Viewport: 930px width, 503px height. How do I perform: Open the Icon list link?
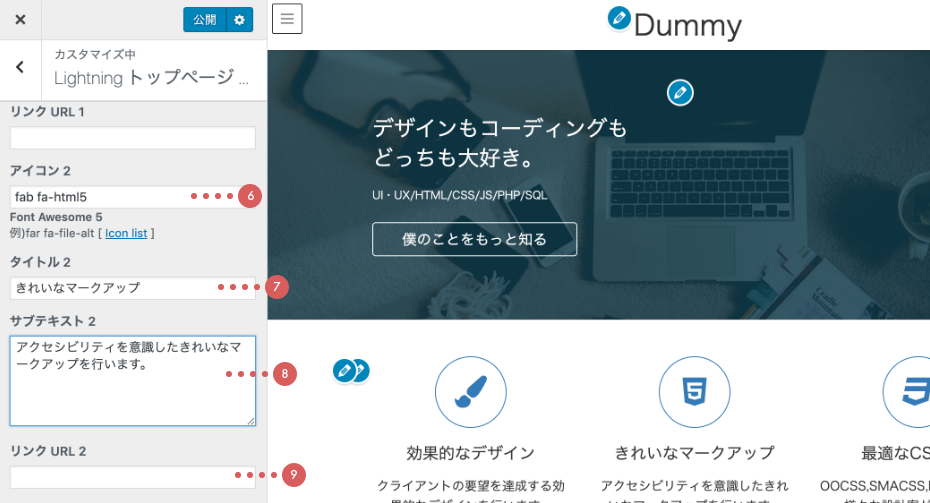(126, 233)
